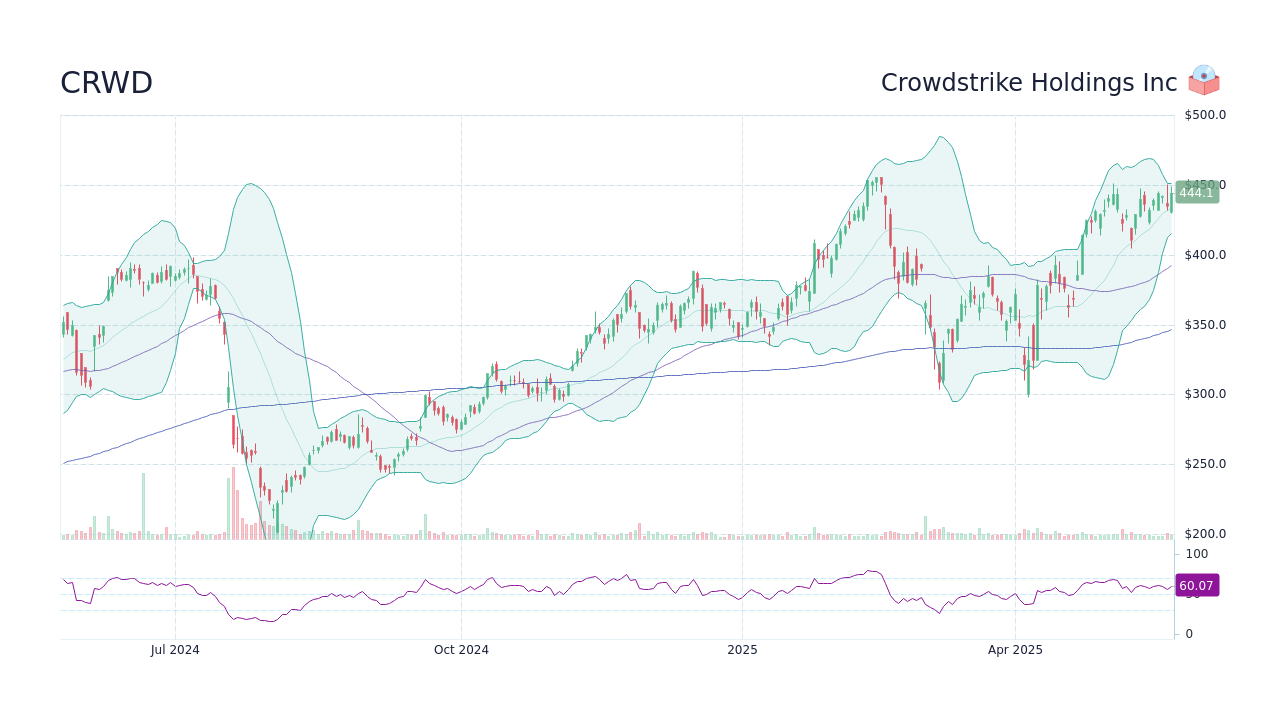Click the 444.1 current price label
The image size is (1280, 720).
(x=1196, y=193)
